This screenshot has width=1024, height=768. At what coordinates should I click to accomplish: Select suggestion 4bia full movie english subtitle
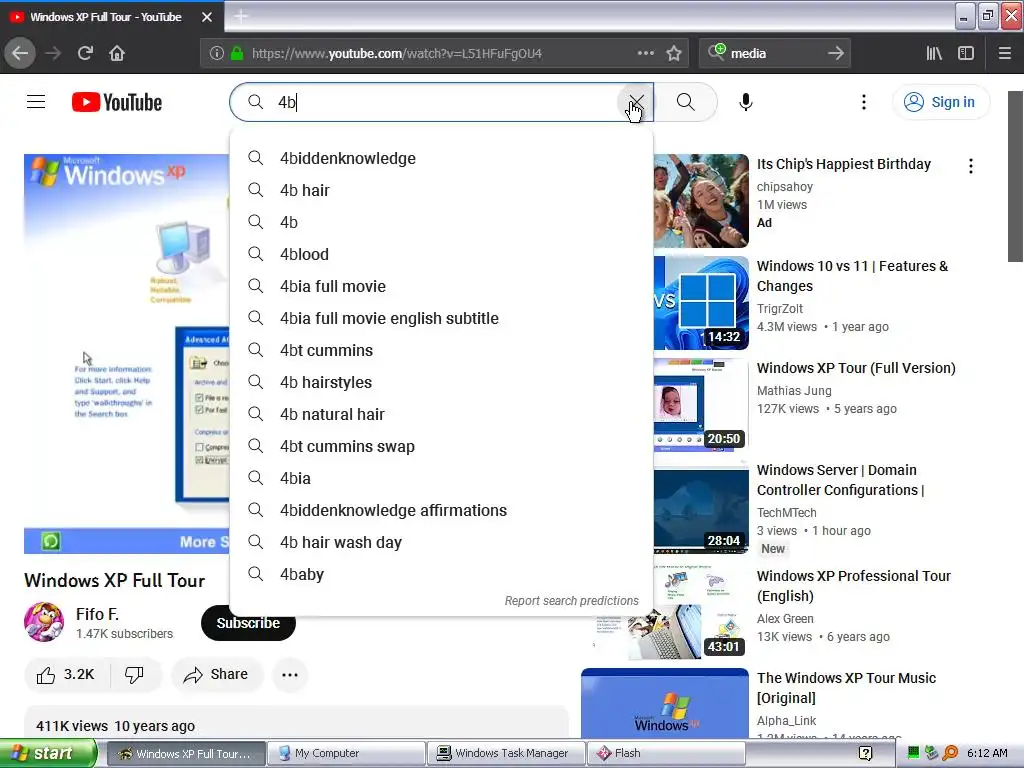point(441,318)
